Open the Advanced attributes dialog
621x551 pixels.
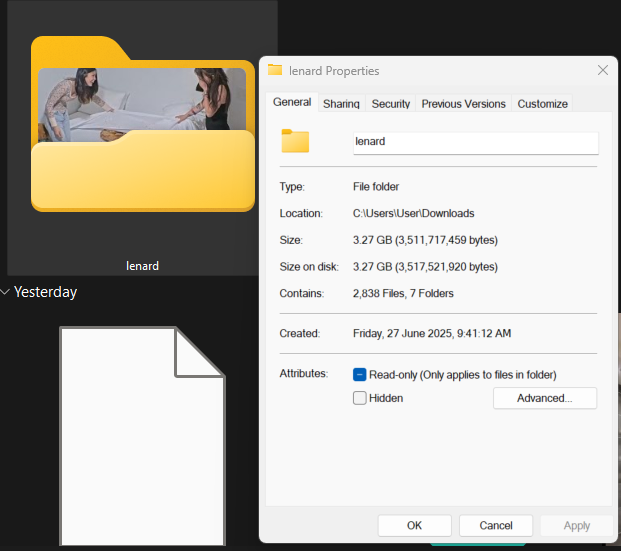545,398
